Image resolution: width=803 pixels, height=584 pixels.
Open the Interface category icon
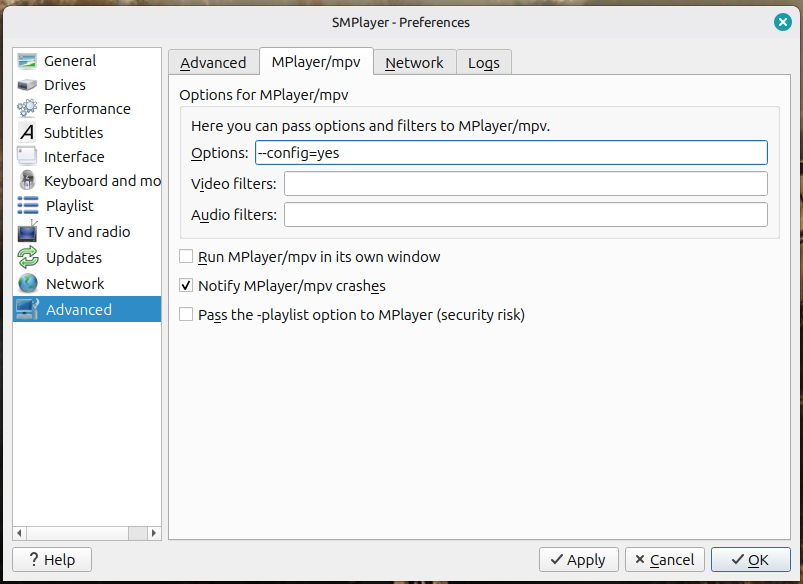(x=27, y=157)
